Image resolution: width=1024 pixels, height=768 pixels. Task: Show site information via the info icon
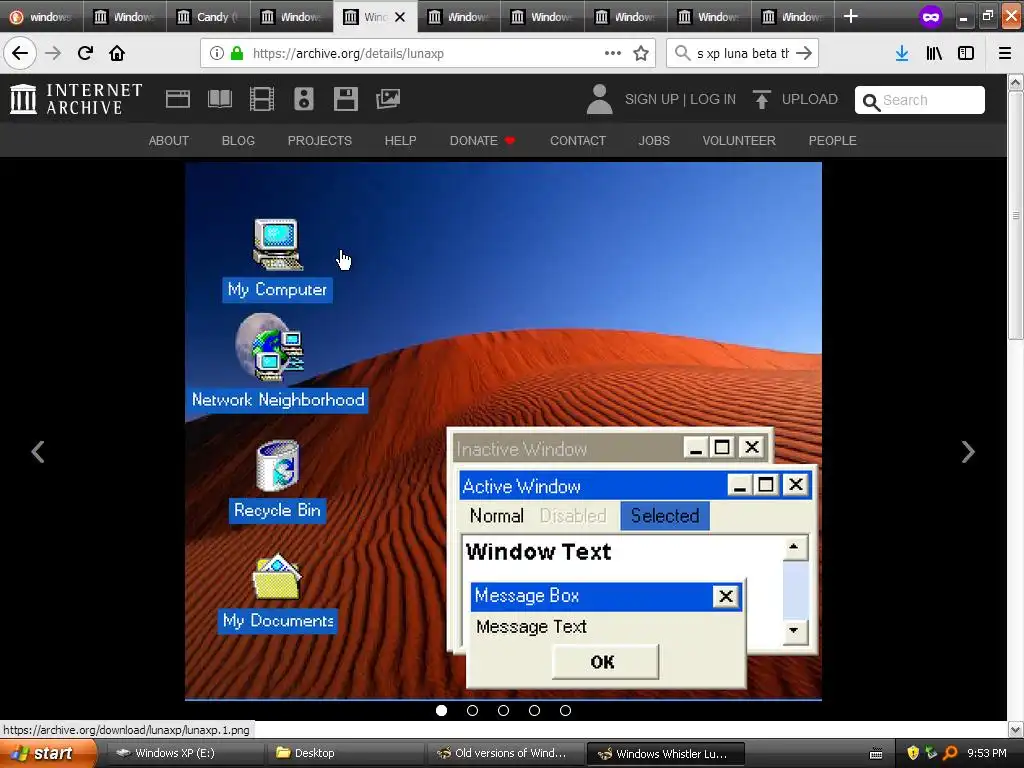click(x=217, y=53)
